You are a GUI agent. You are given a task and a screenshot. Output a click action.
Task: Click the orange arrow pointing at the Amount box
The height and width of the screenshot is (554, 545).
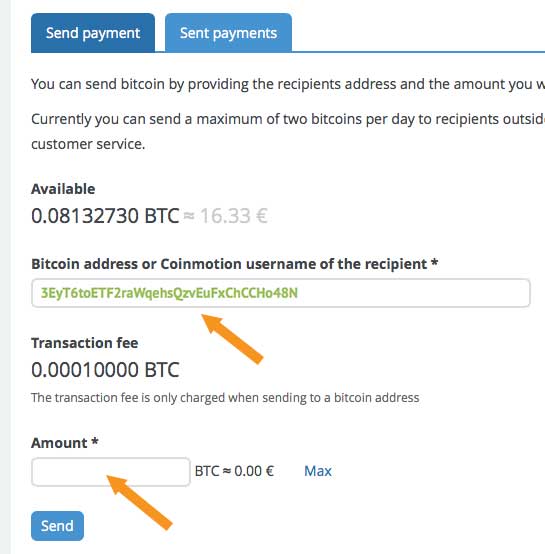140,502
